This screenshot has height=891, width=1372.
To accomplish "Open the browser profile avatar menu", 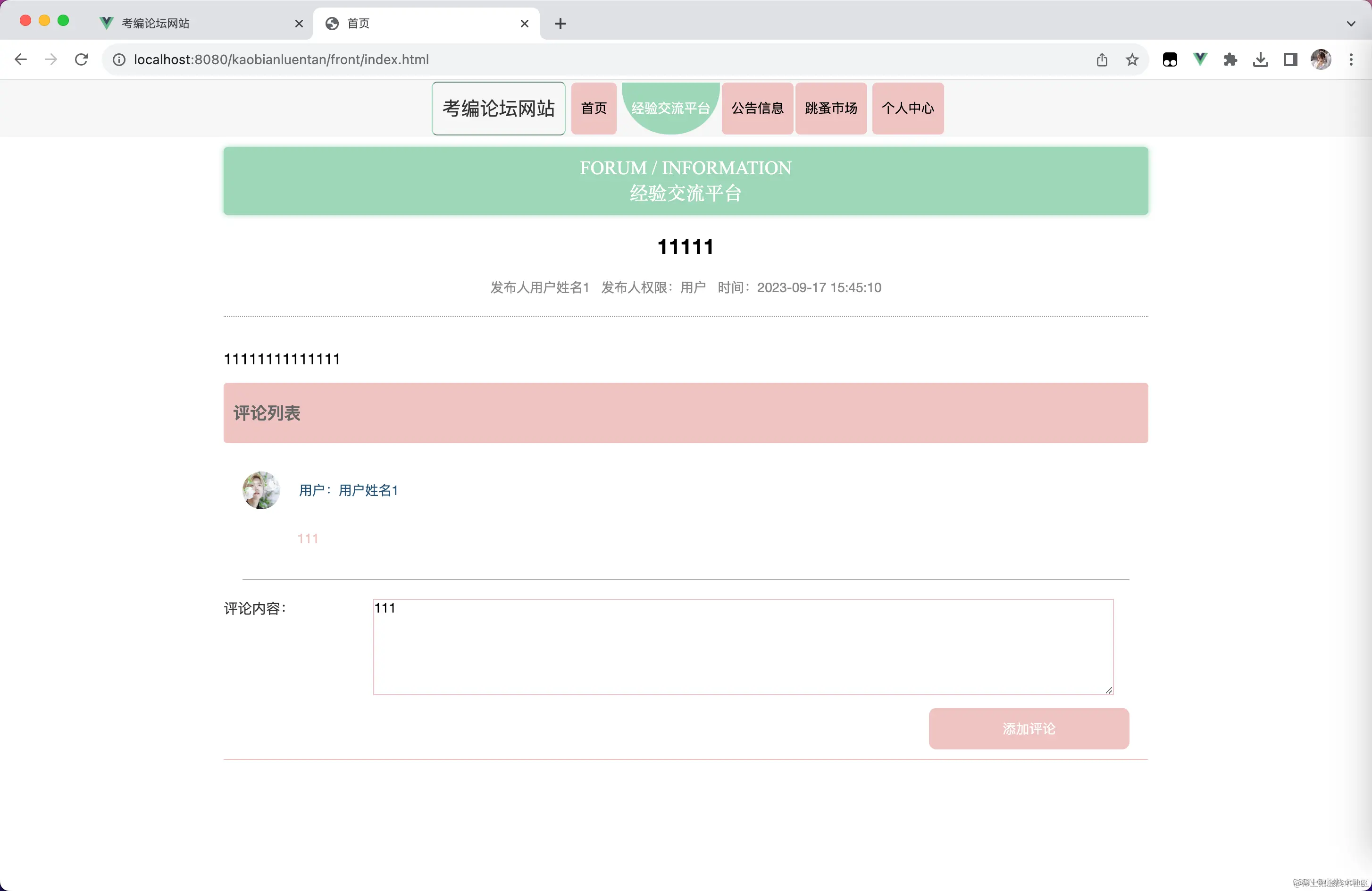I will pos(1321,59).
